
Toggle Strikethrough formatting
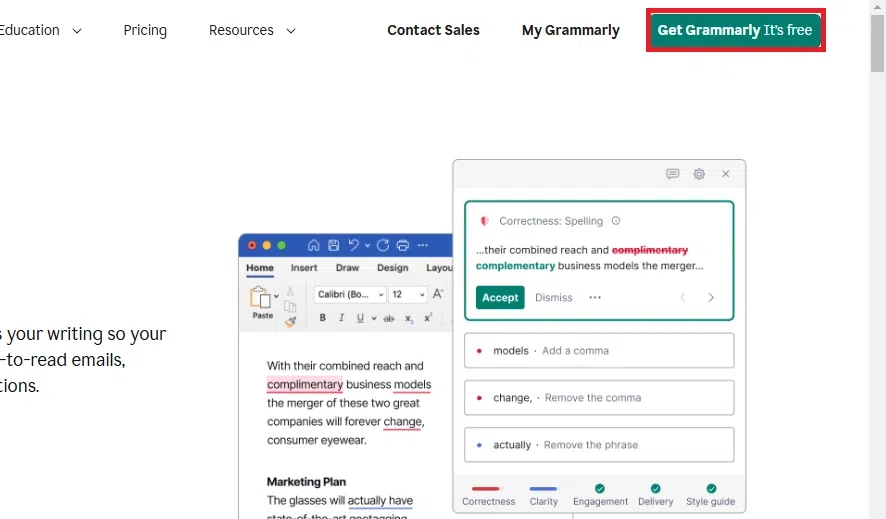click(389, 319)
